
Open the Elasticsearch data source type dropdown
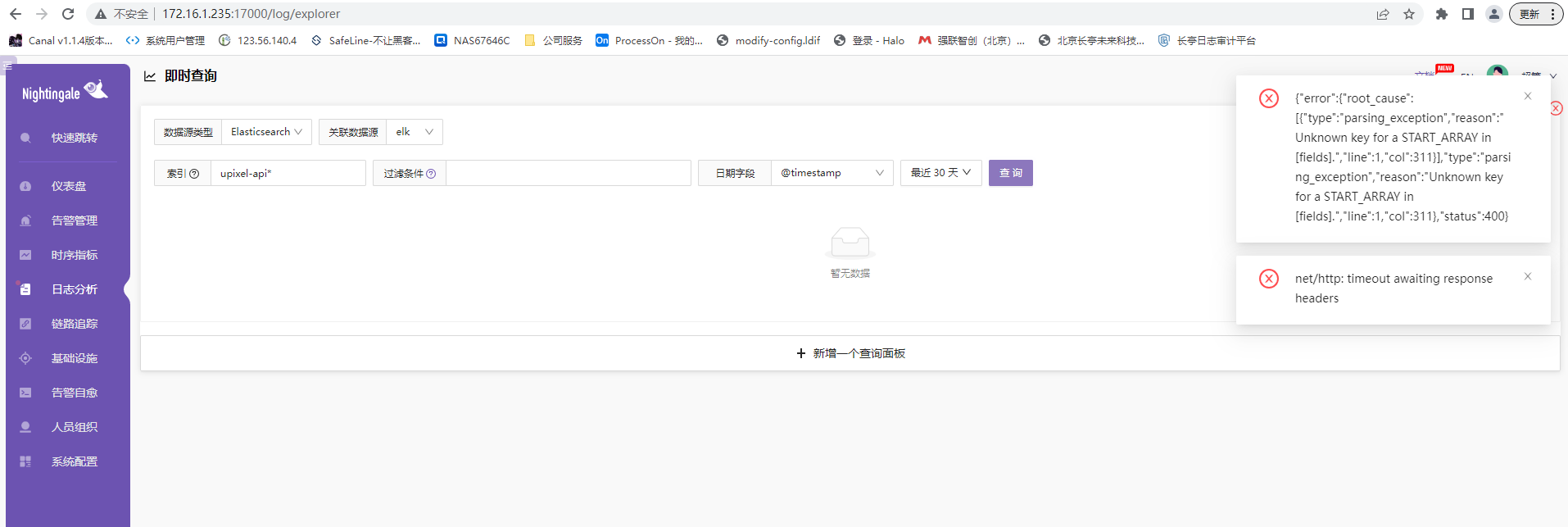pyautogui.click(x=266, y=132)
